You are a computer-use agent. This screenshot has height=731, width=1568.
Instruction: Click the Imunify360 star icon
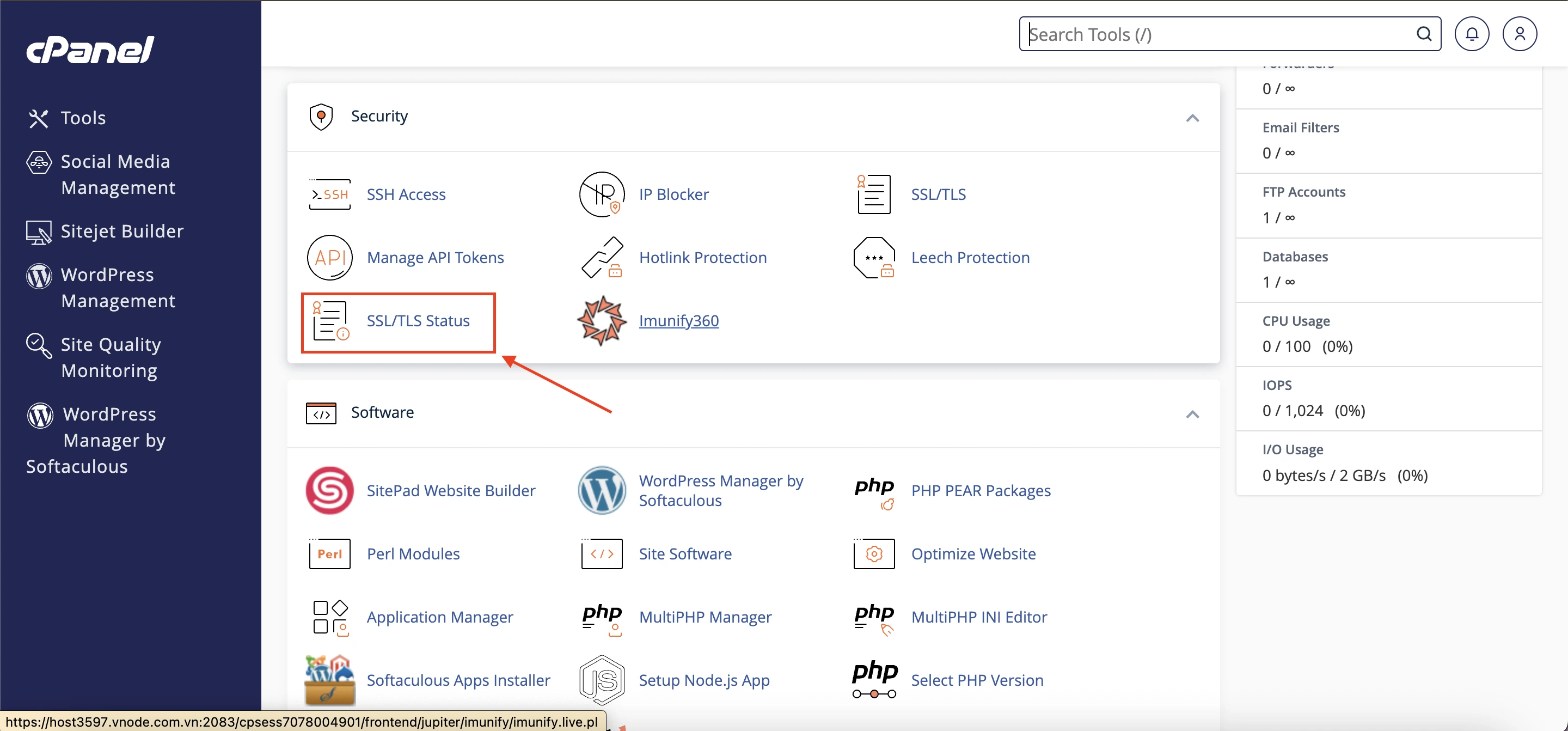[x=602, y=321]
